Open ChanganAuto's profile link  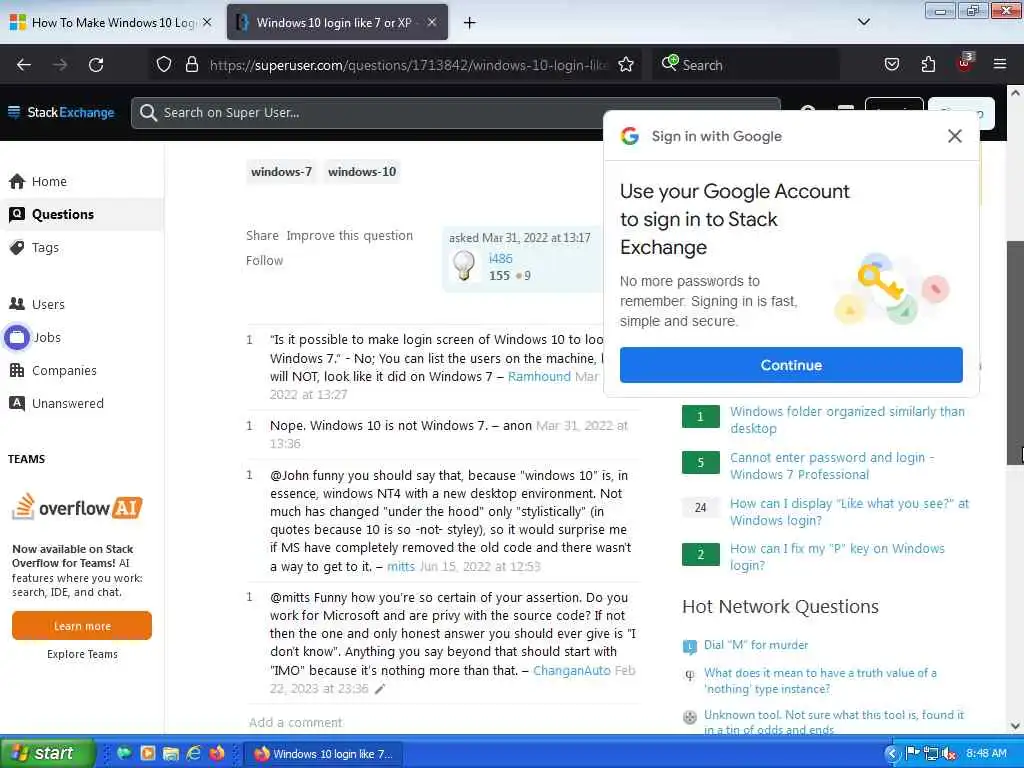571,670
